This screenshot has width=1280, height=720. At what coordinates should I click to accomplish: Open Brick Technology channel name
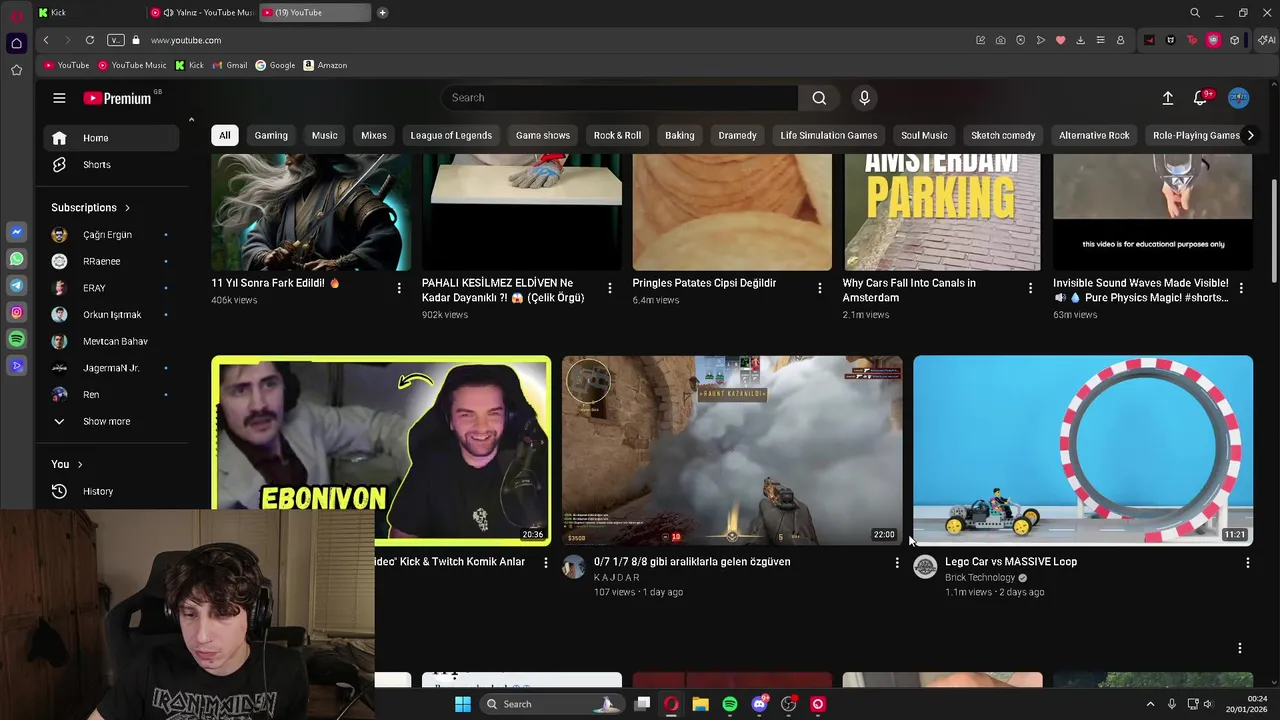(980, 577)
